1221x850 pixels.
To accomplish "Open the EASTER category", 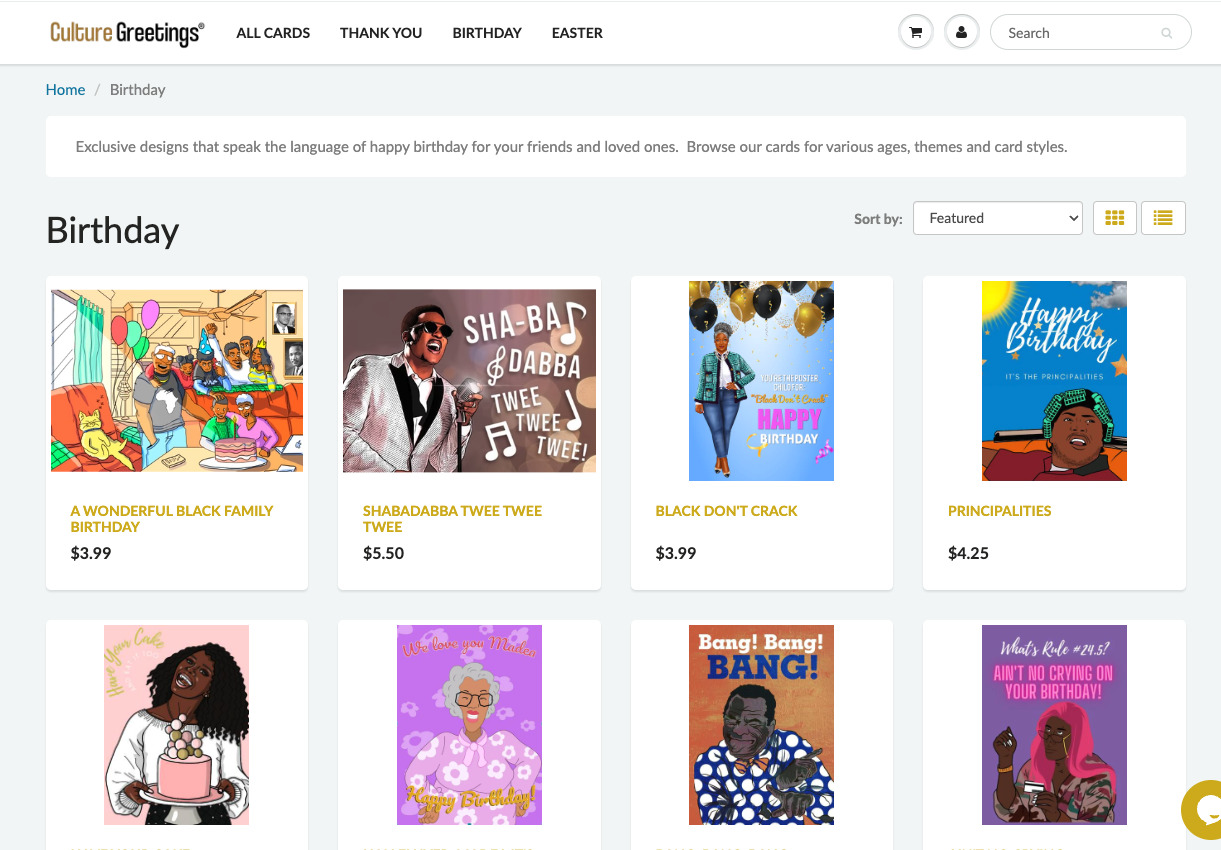I will point(577,33).
